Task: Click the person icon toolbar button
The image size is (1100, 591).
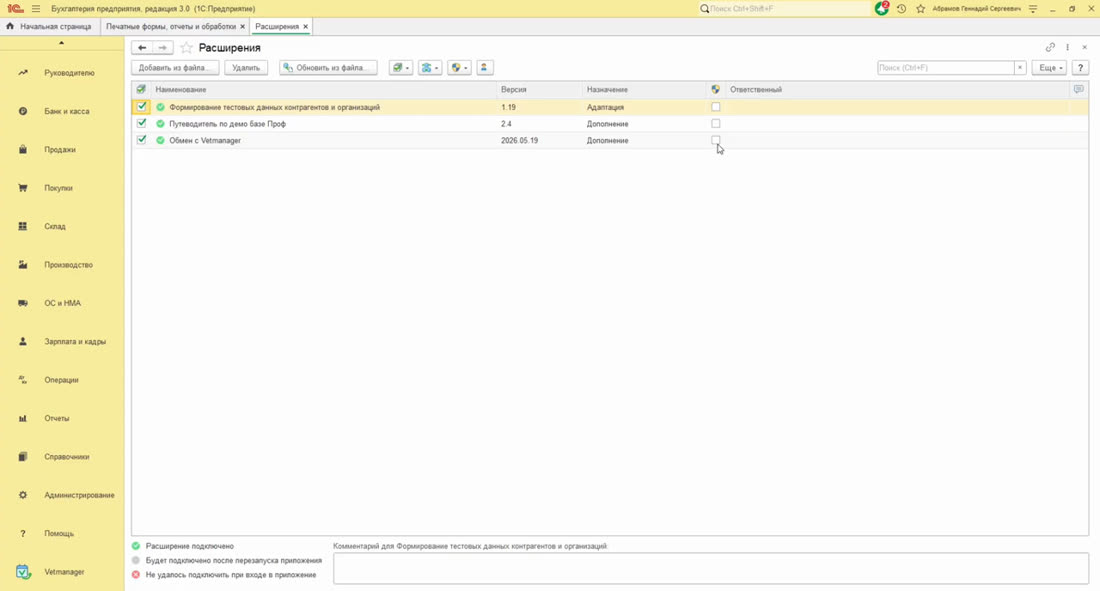Action: pos(484,67)
